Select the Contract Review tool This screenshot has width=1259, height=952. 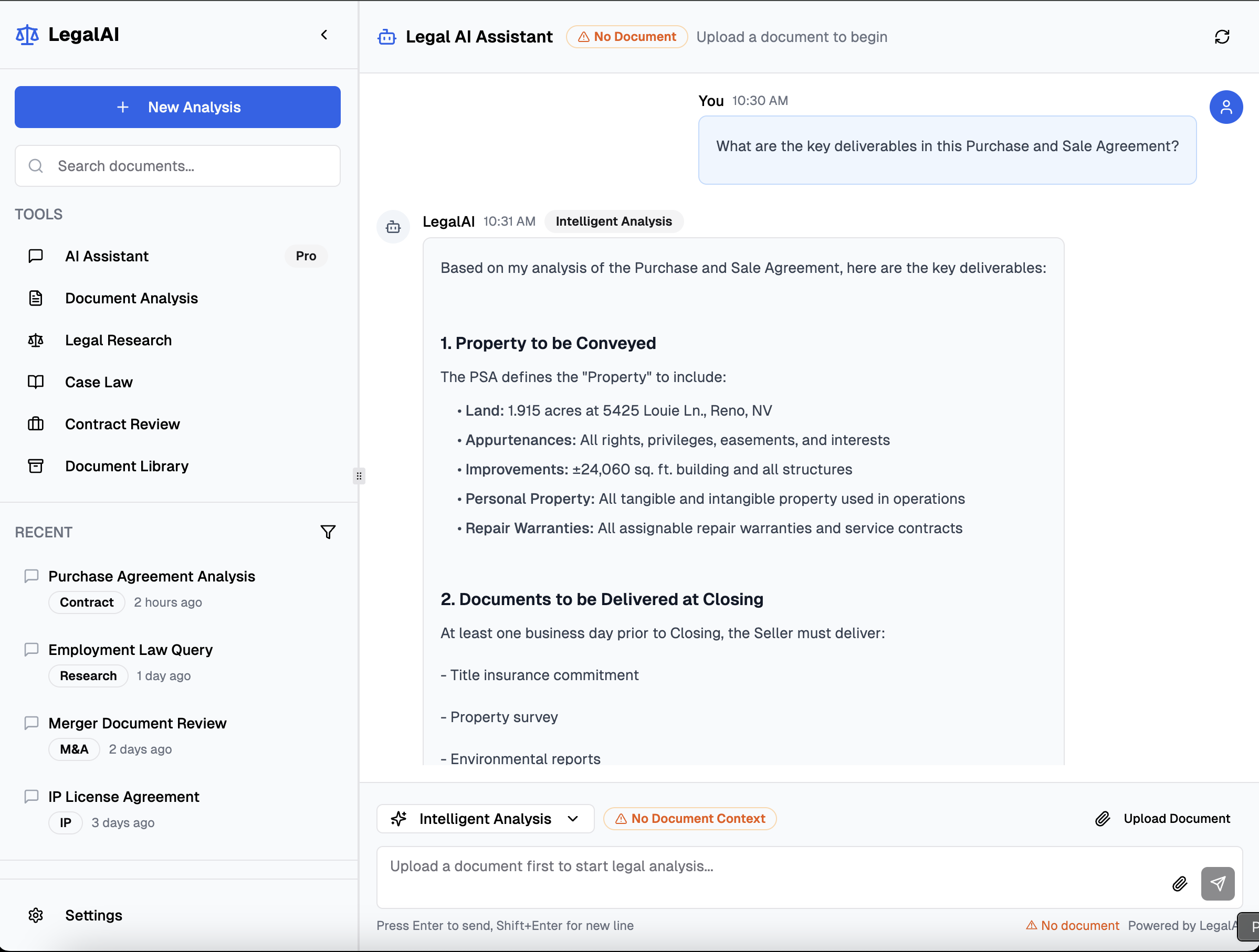tap(122, 424)
